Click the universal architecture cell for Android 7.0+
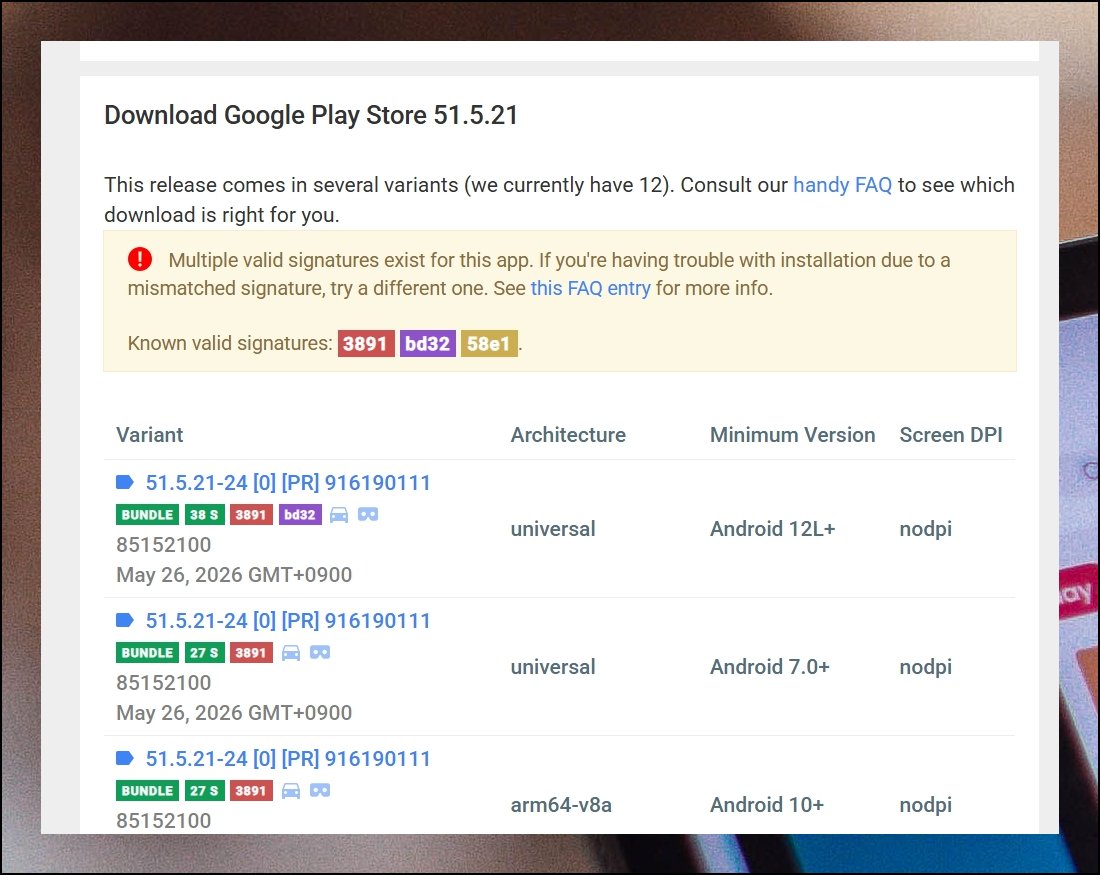This screenshot has width=1100, height=875. tap(553, 667)
